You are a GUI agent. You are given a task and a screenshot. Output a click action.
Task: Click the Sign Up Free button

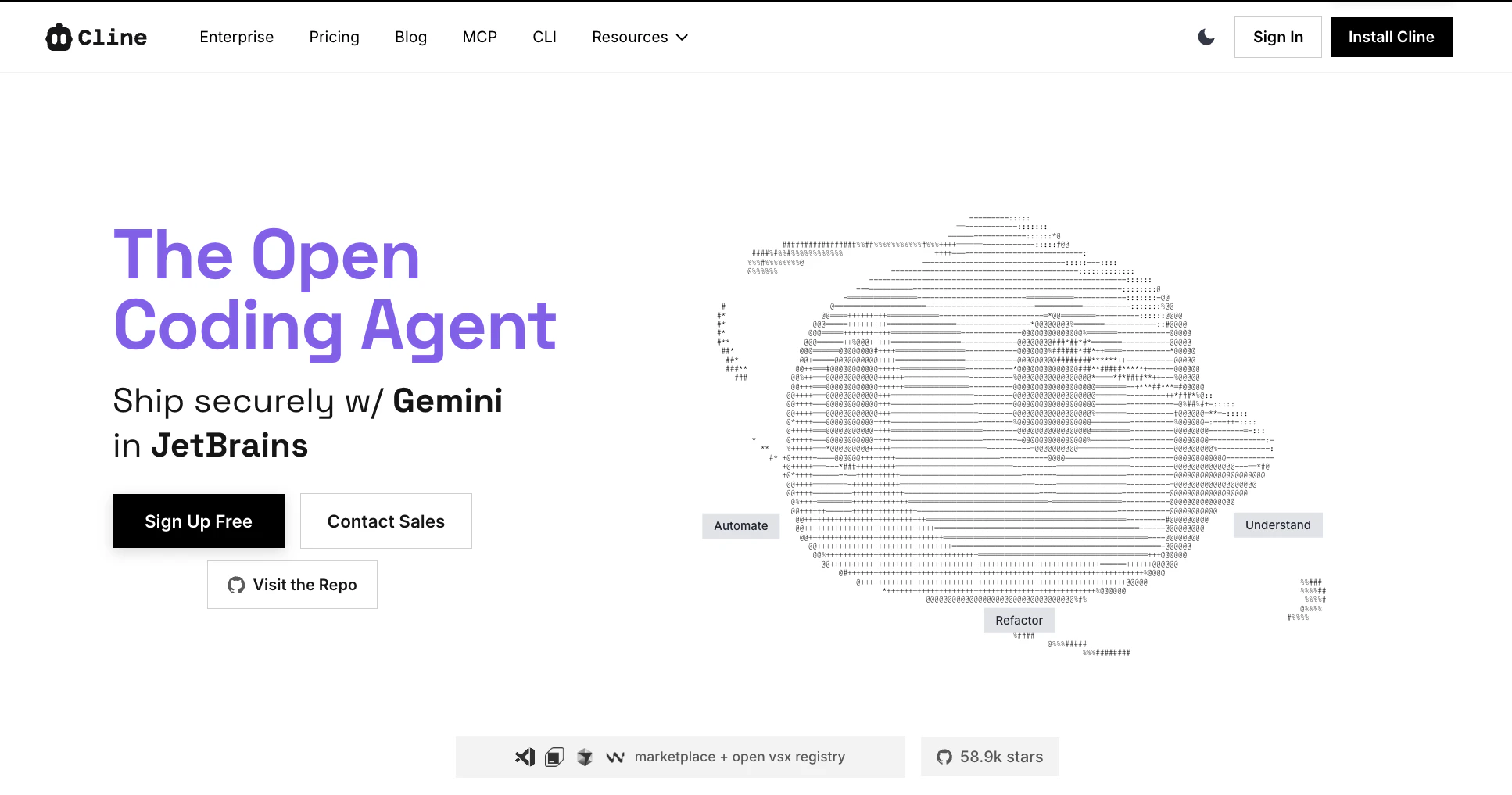tap(199, 521)
